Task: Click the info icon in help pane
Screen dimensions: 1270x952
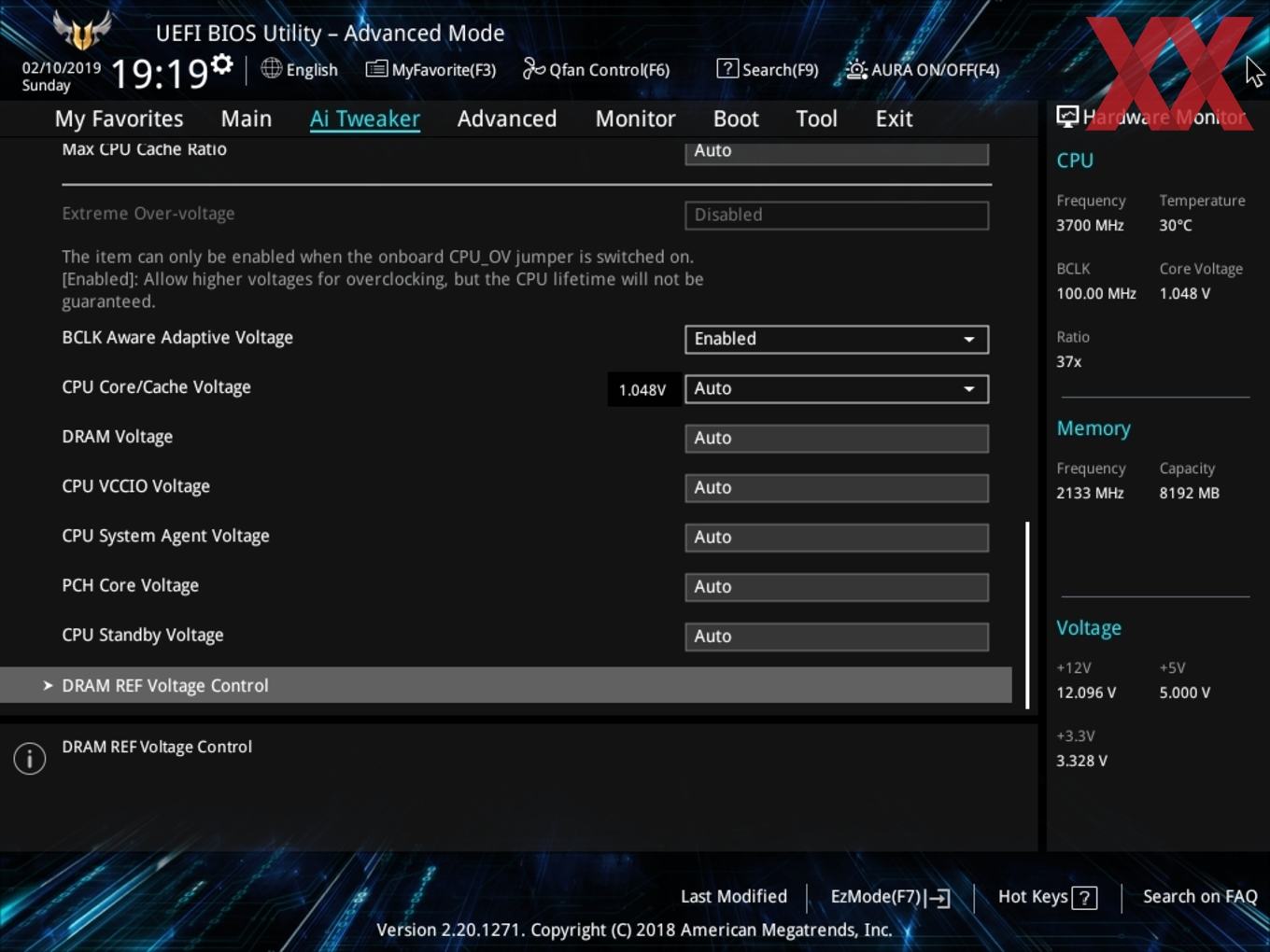Action: tap(30, 758)
